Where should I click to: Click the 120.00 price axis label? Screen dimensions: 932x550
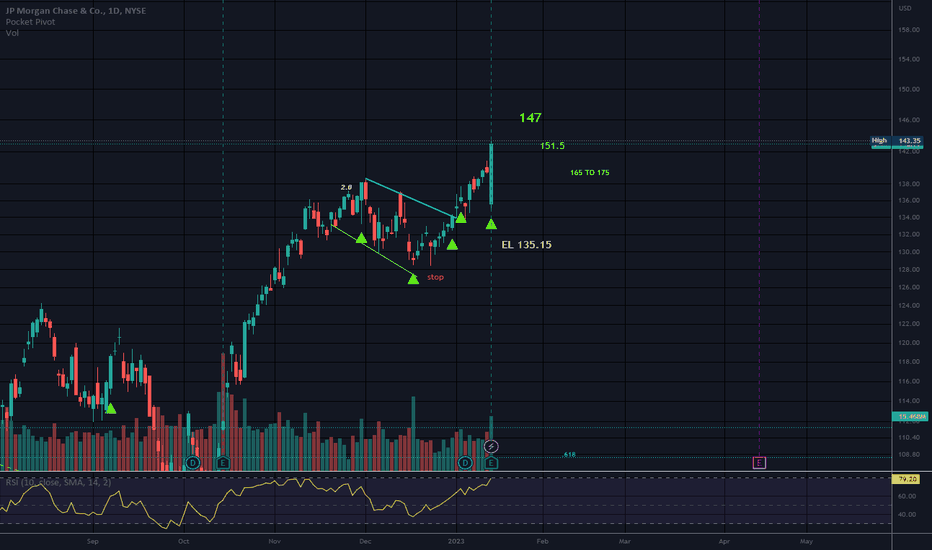[909, 343]
